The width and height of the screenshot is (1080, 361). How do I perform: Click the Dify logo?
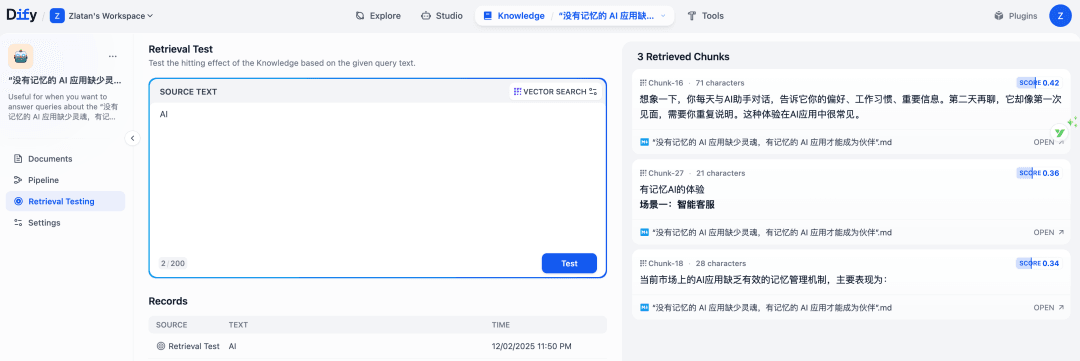21,15
